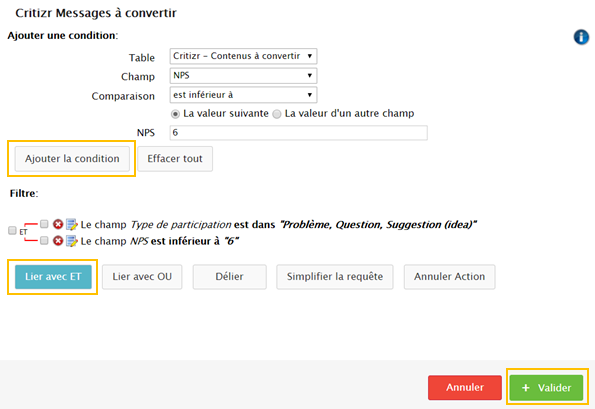This screenshot has width=595, height=409.
Task: Edit the NPS est inférieur condition
Action: pyautogui.click(x=72, y=241)
